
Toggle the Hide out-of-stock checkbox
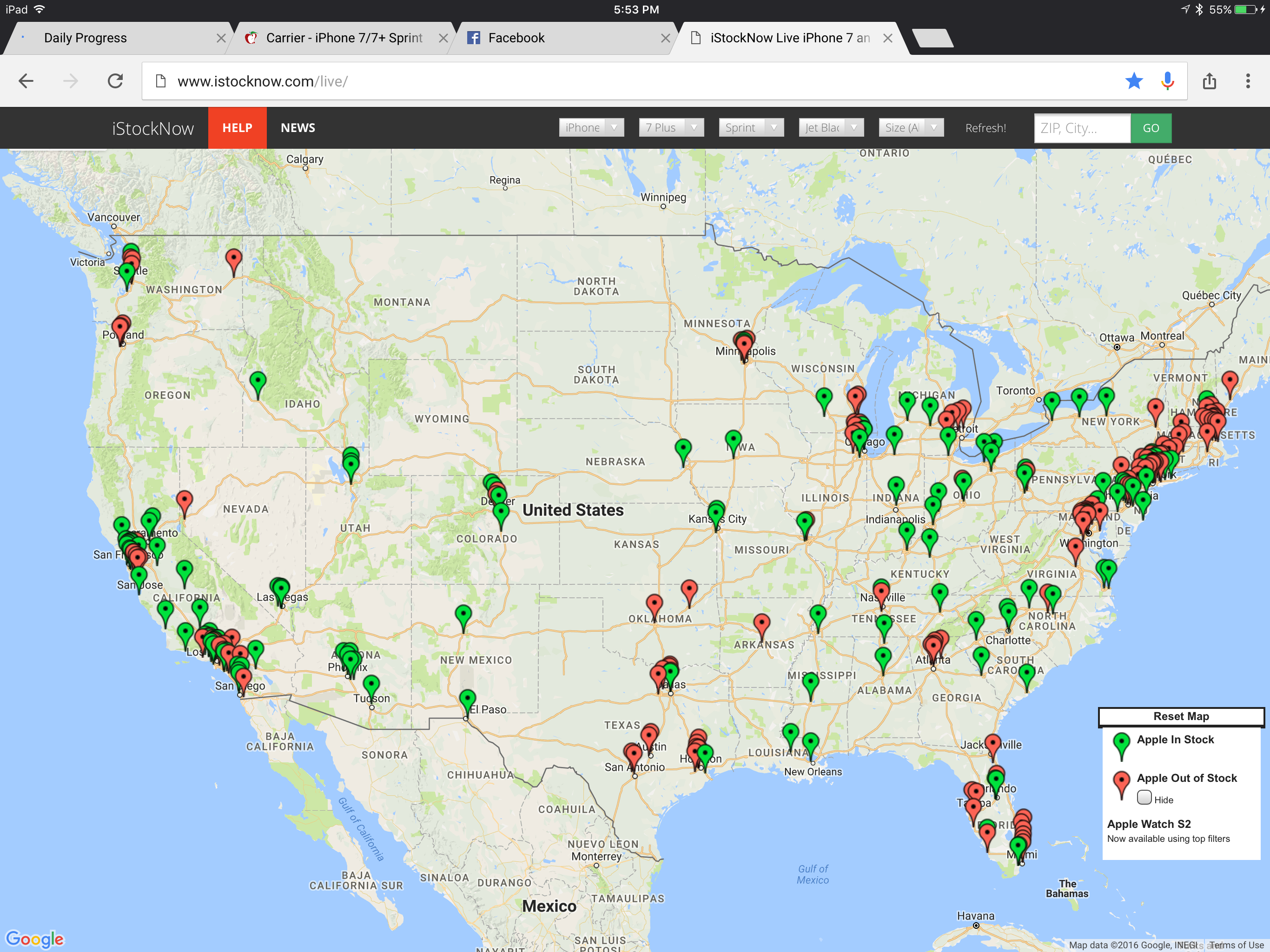(1144, 797)
